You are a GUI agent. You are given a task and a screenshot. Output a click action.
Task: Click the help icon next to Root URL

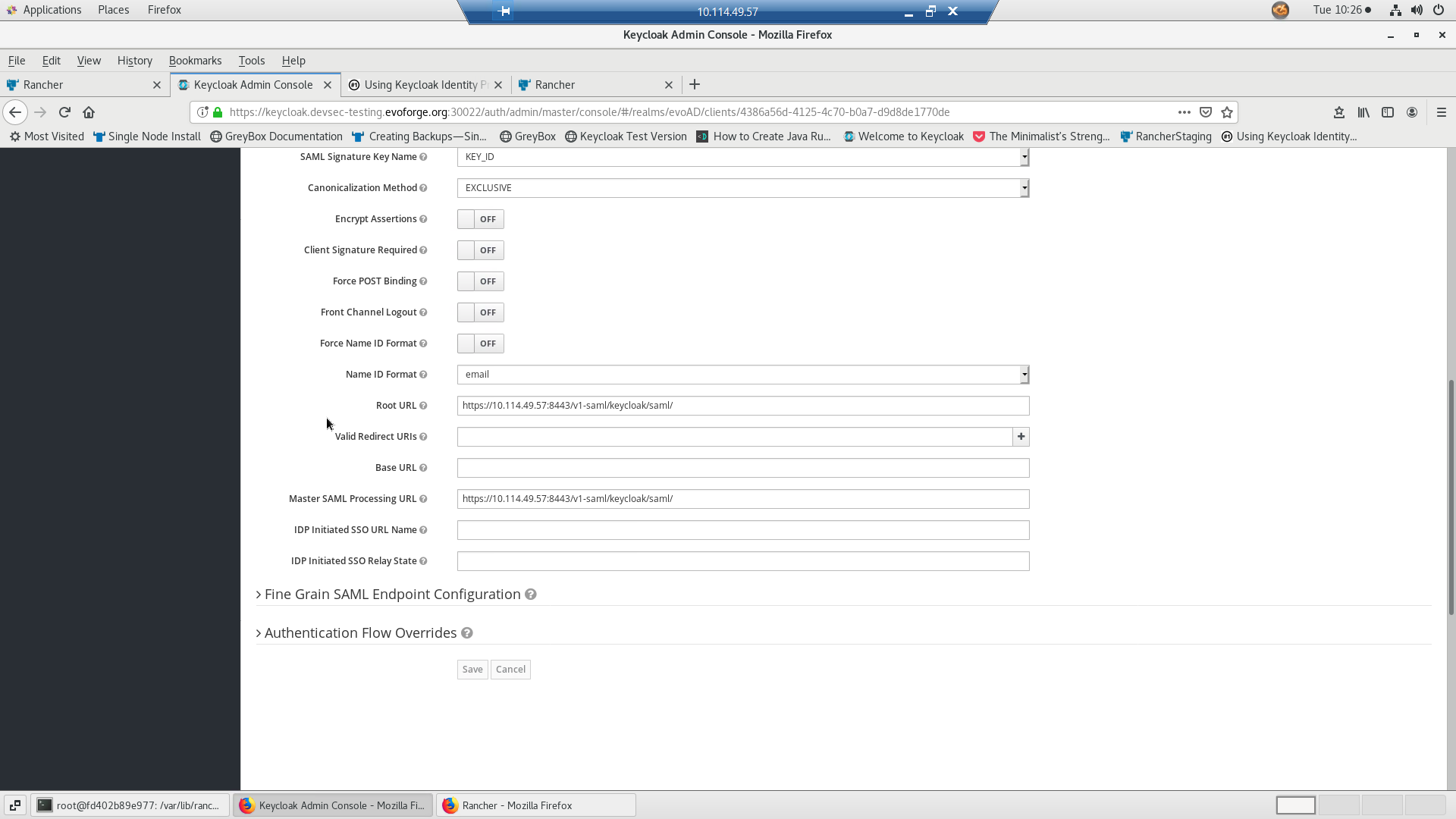click(423, 405)
